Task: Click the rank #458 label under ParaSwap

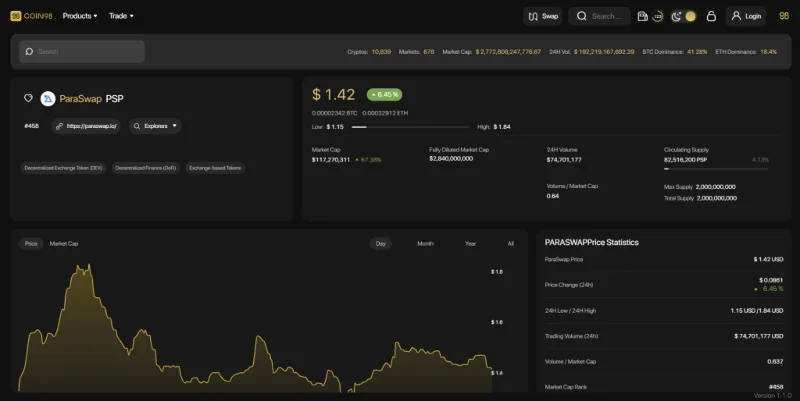Action: coord(31,126)
